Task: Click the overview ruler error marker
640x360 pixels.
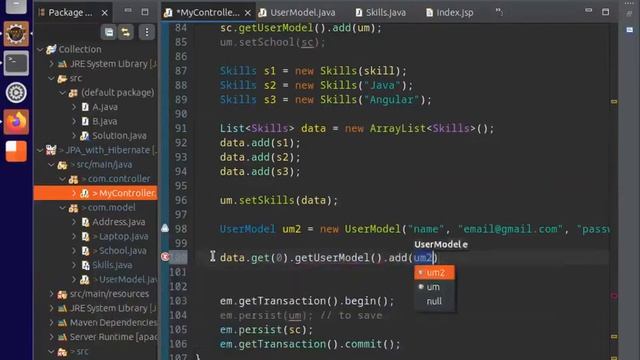Action: tap(614, 296)
